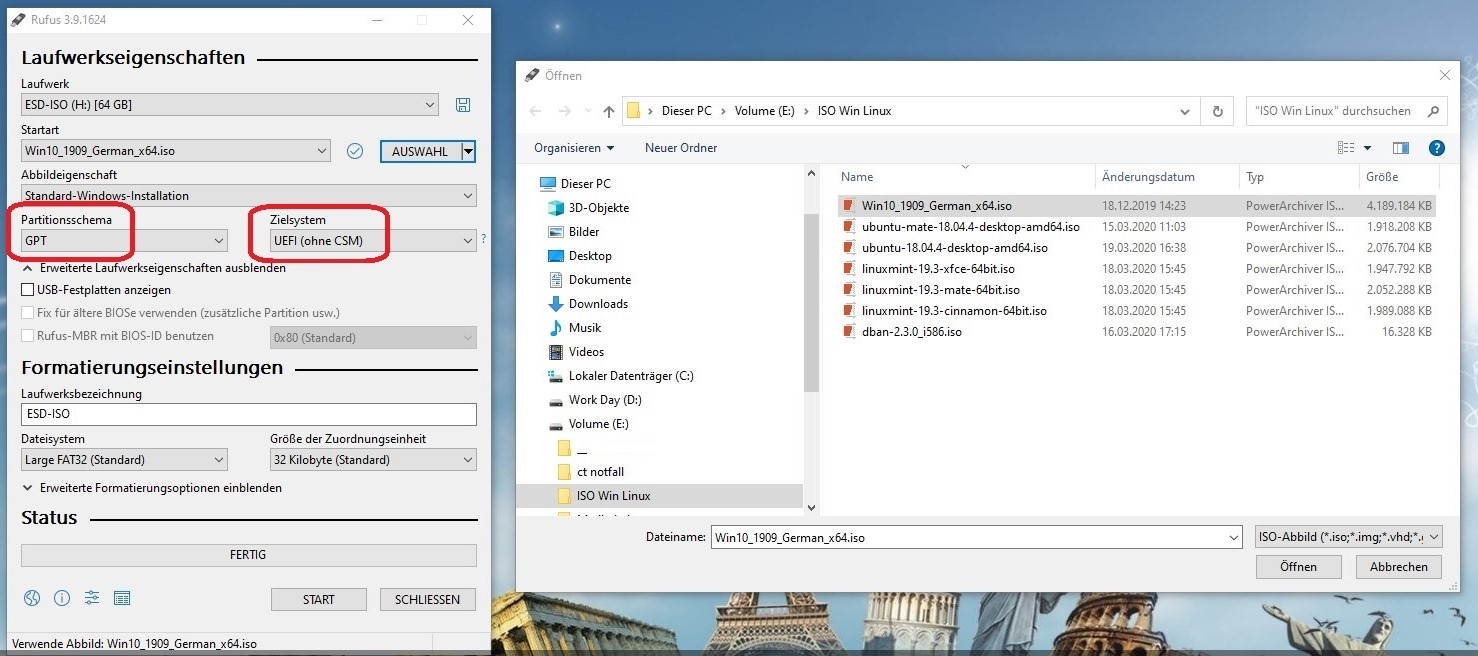The height and width of the screenshot is (656, 1478).
Task: Select Musik in the navigation tree
Action: click(575, 328)
